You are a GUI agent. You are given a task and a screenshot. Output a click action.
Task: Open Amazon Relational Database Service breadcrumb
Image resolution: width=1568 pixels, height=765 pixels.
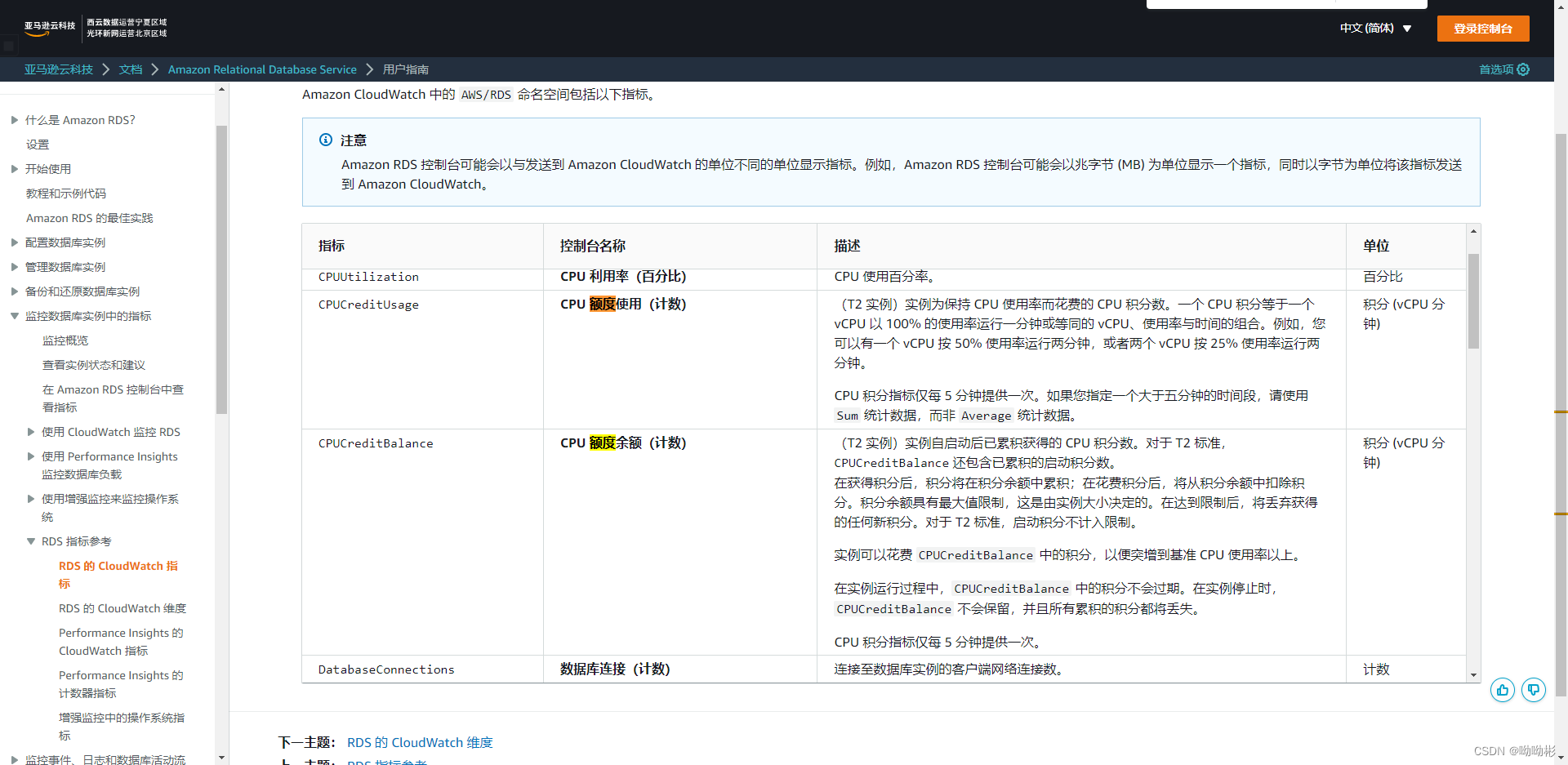pyautogui.click(x=262, y=69)
